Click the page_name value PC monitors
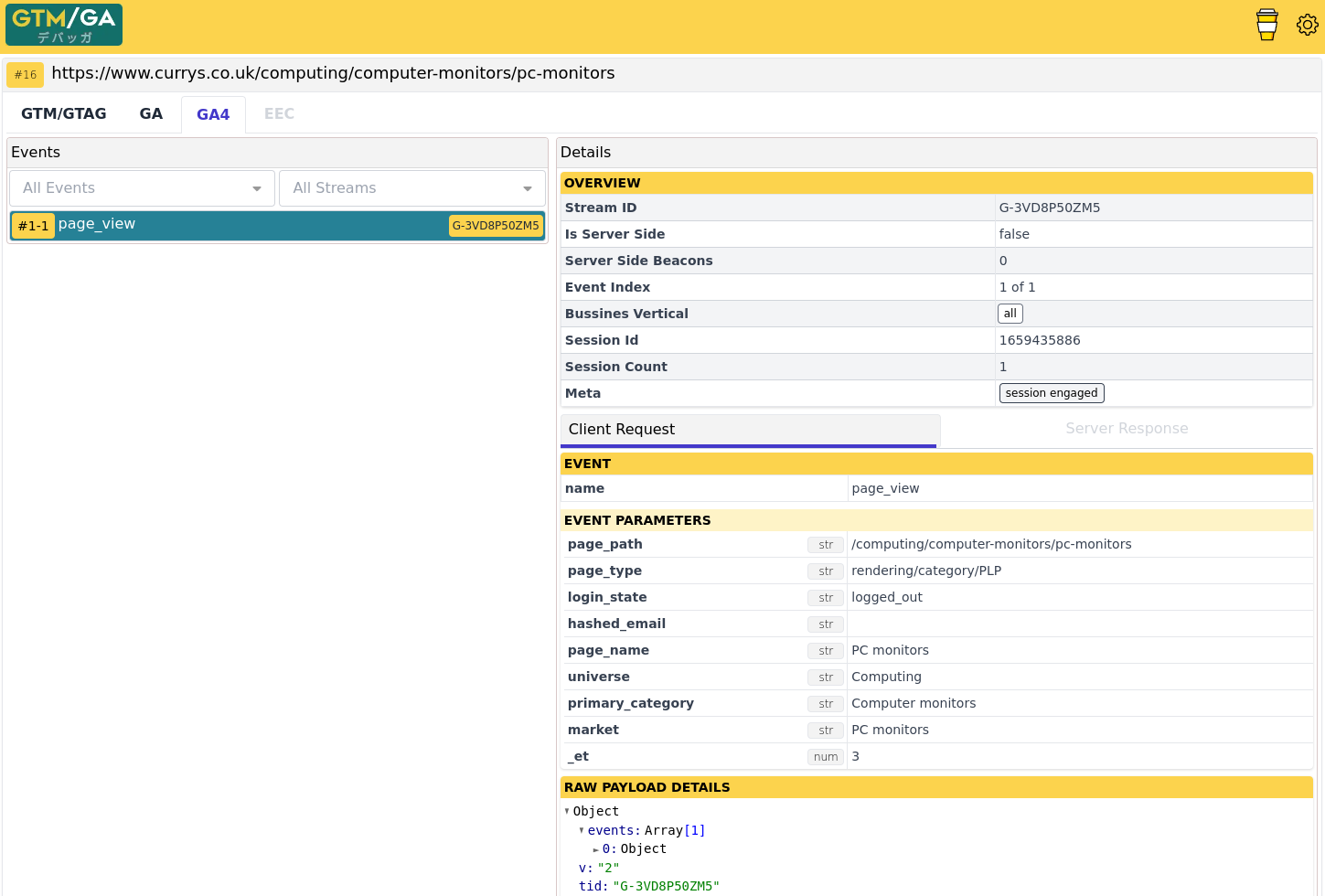Screen dimensions: 1325x896 (890, 650)
